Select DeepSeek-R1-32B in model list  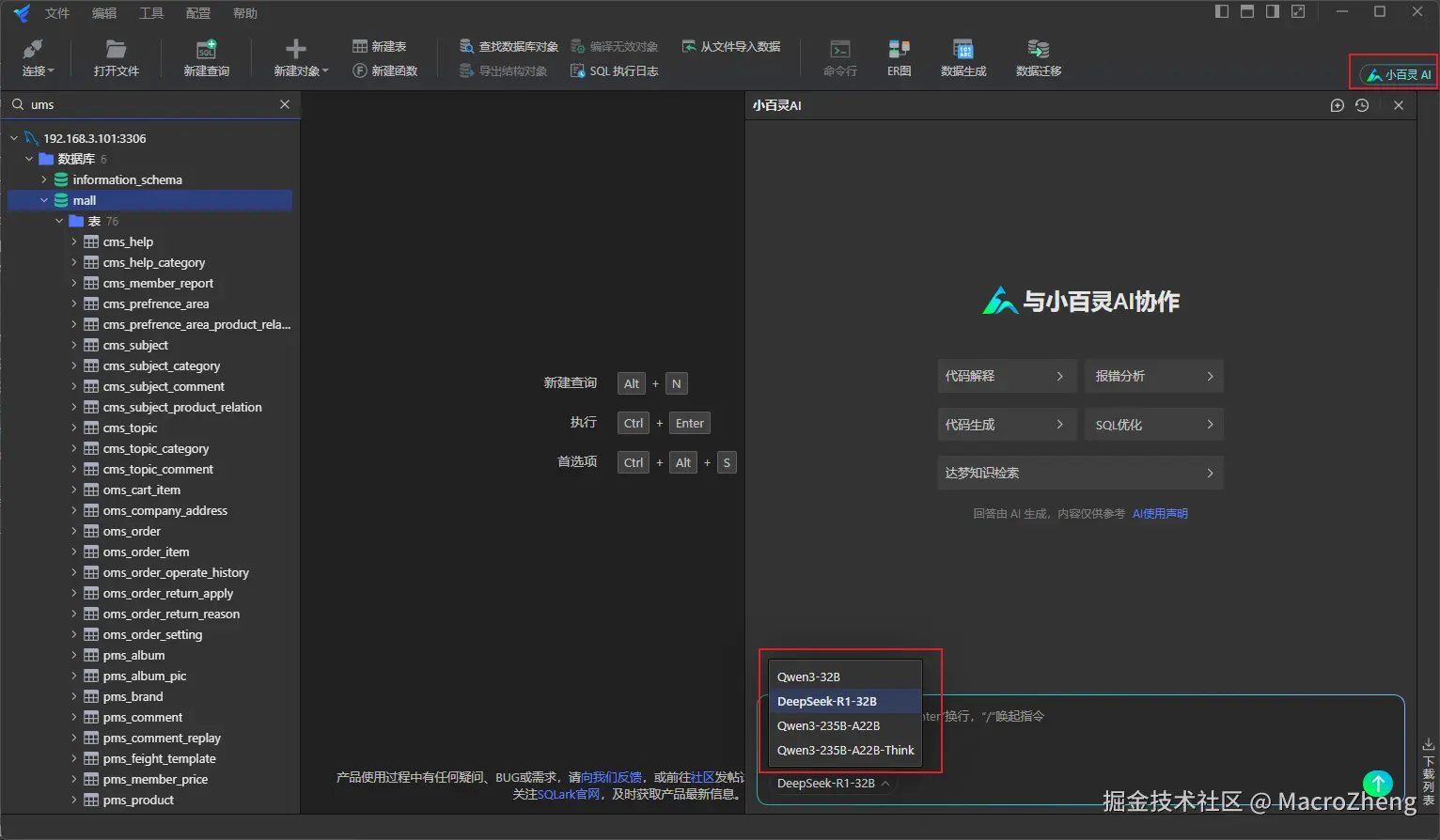[x=845, y=701]
